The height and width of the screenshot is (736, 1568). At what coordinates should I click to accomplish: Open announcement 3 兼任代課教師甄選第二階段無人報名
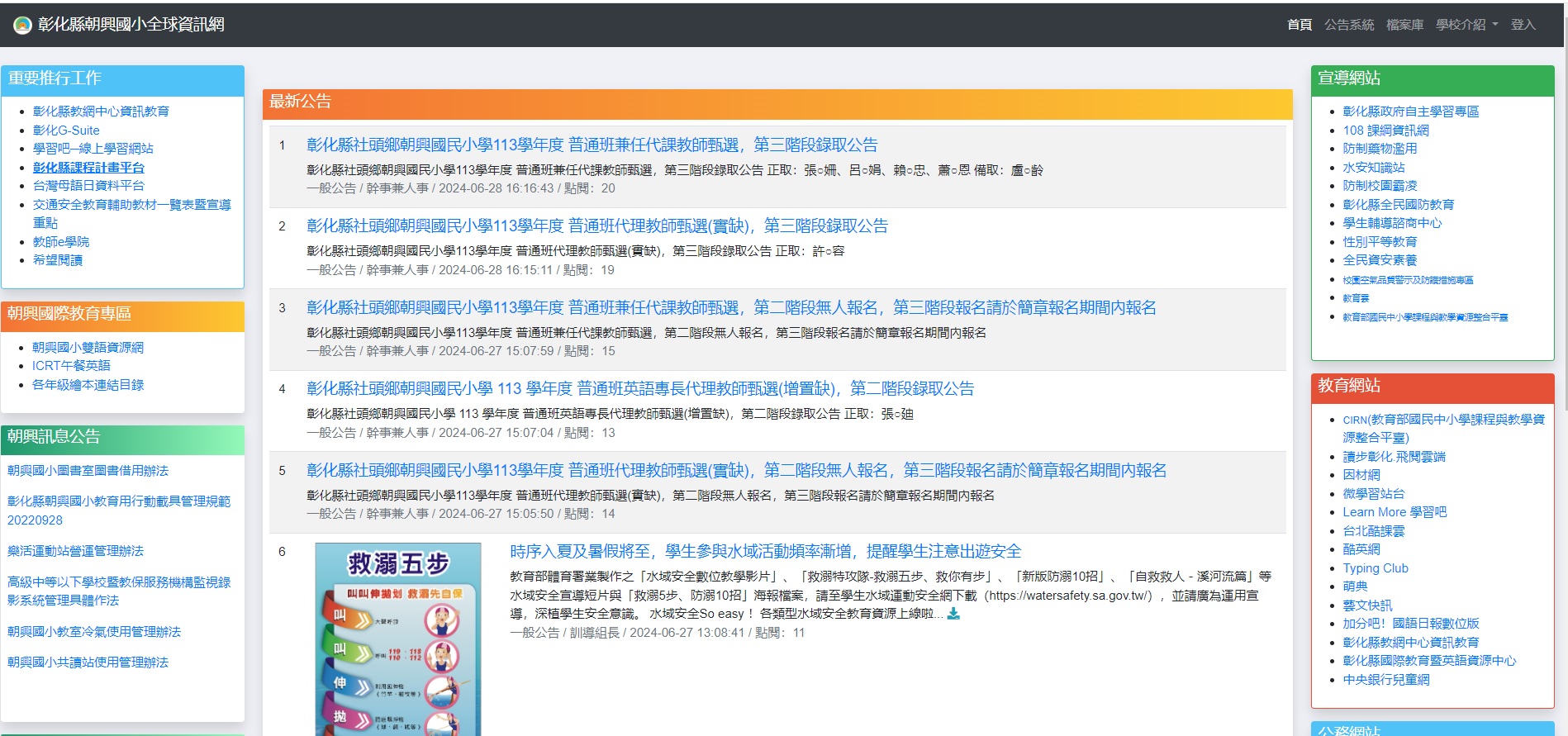(731, 308)
